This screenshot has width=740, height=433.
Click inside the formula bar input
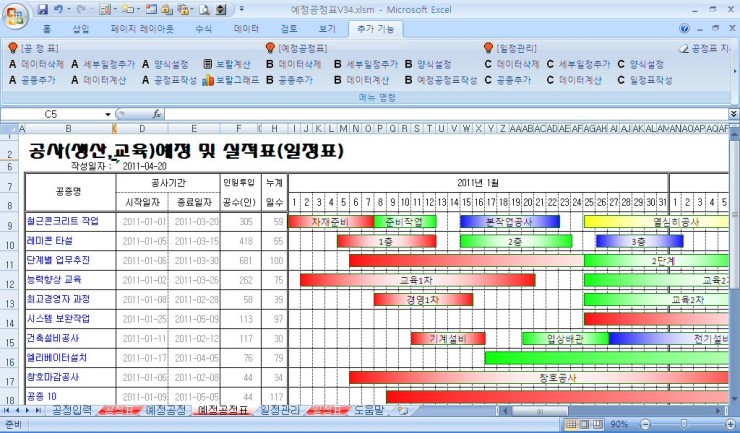[446, 114]
